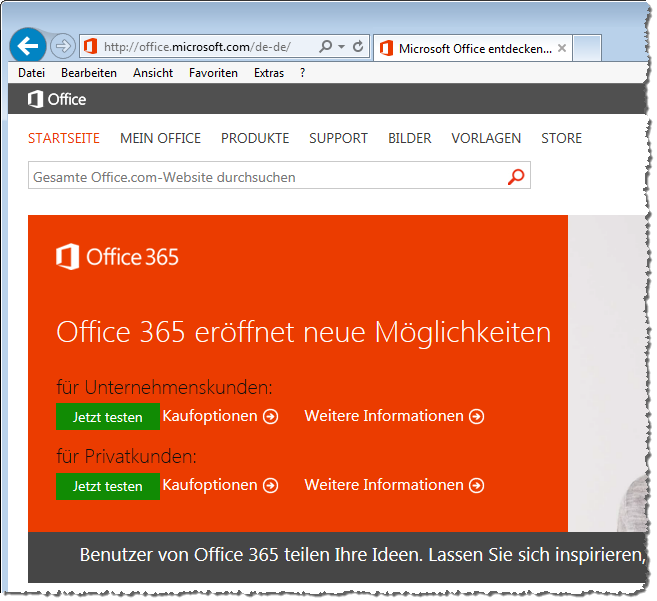Click the Refresh page icon

click(358, 46)
